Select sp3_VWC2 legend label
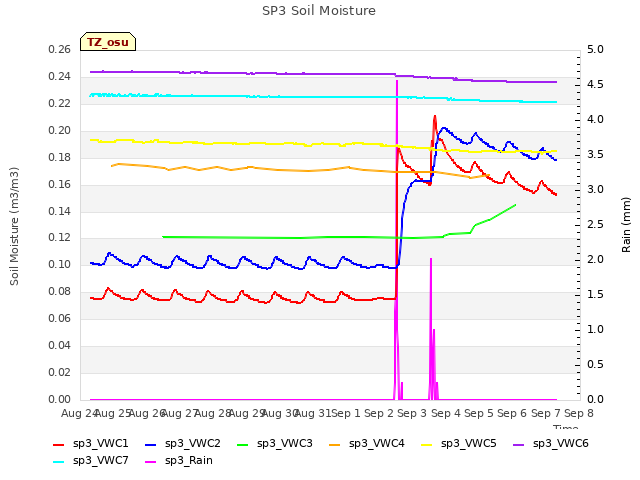This screenshot has height=480, width=640. [x=193, y=444]
